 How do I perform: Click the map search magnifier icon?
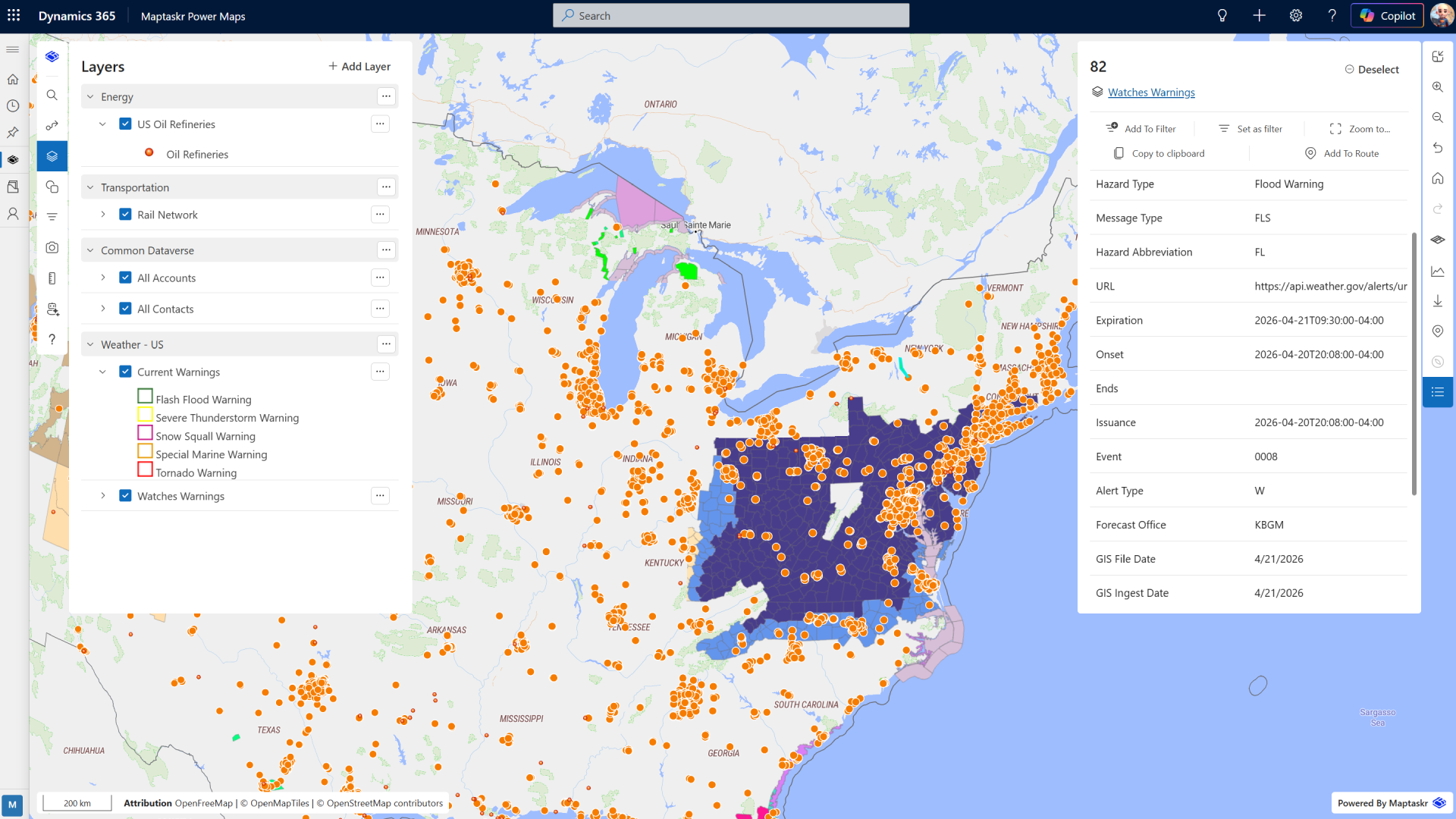click(x=52, y=95)
